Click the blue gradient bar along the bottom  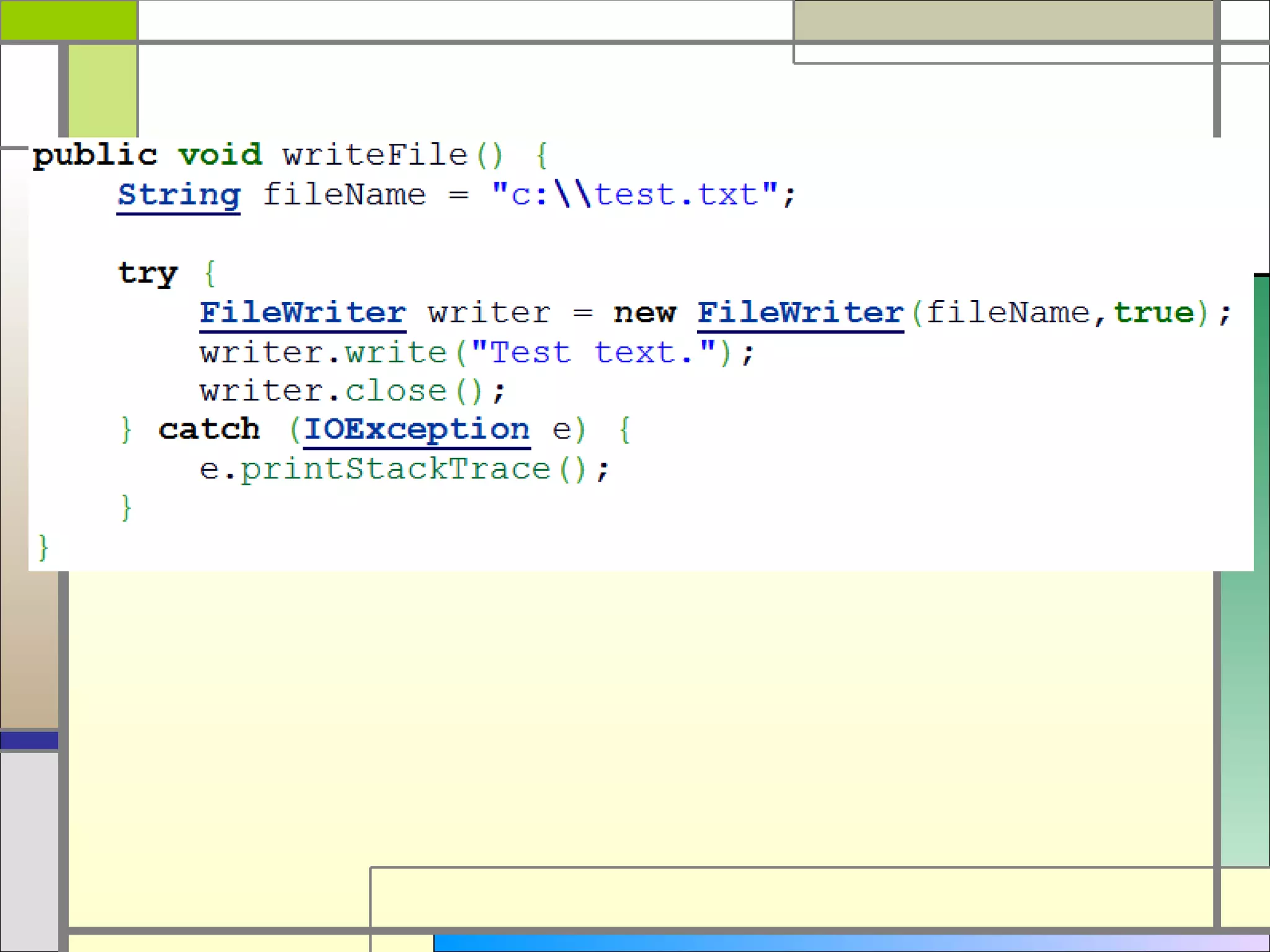point(850,943)
